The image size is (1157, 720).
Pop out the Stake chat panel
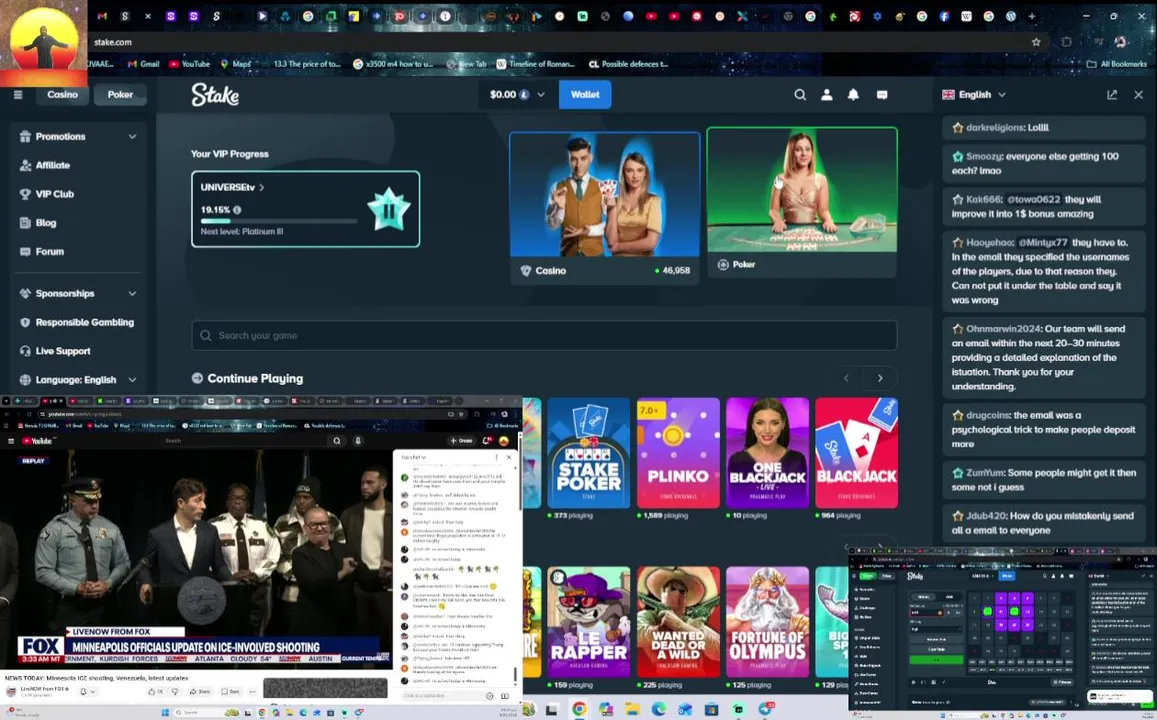pos(1112,94)
